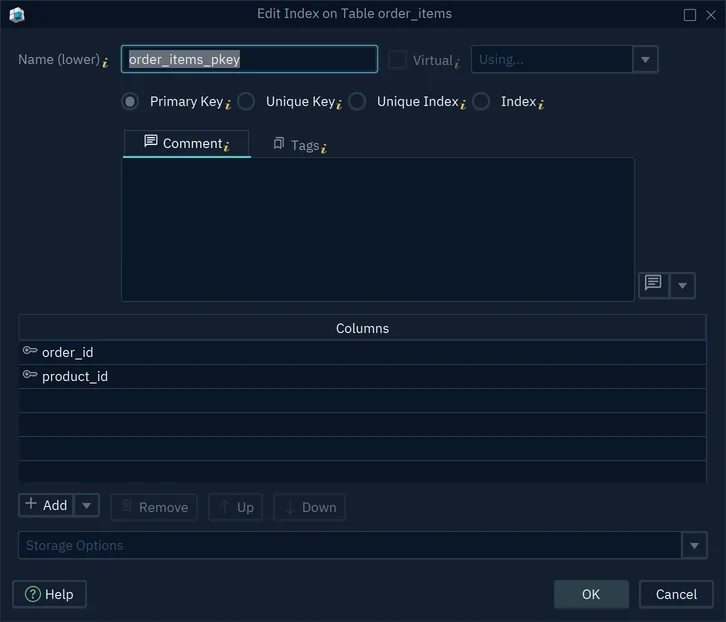726x622 pixels.
Task: Switch to the Comment tab
Action: (187, 144)
